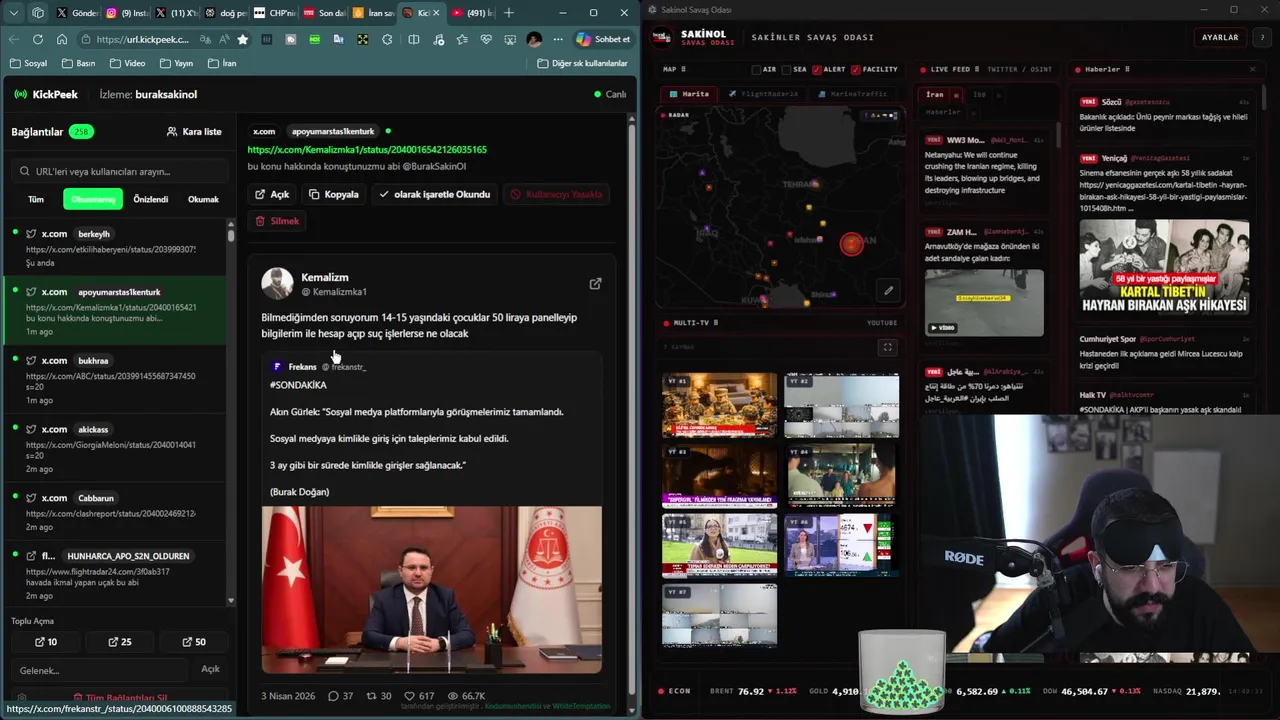Focus the Gelenek custom count field
This screenshot has height=720, width=1280.
click(100, 670)
